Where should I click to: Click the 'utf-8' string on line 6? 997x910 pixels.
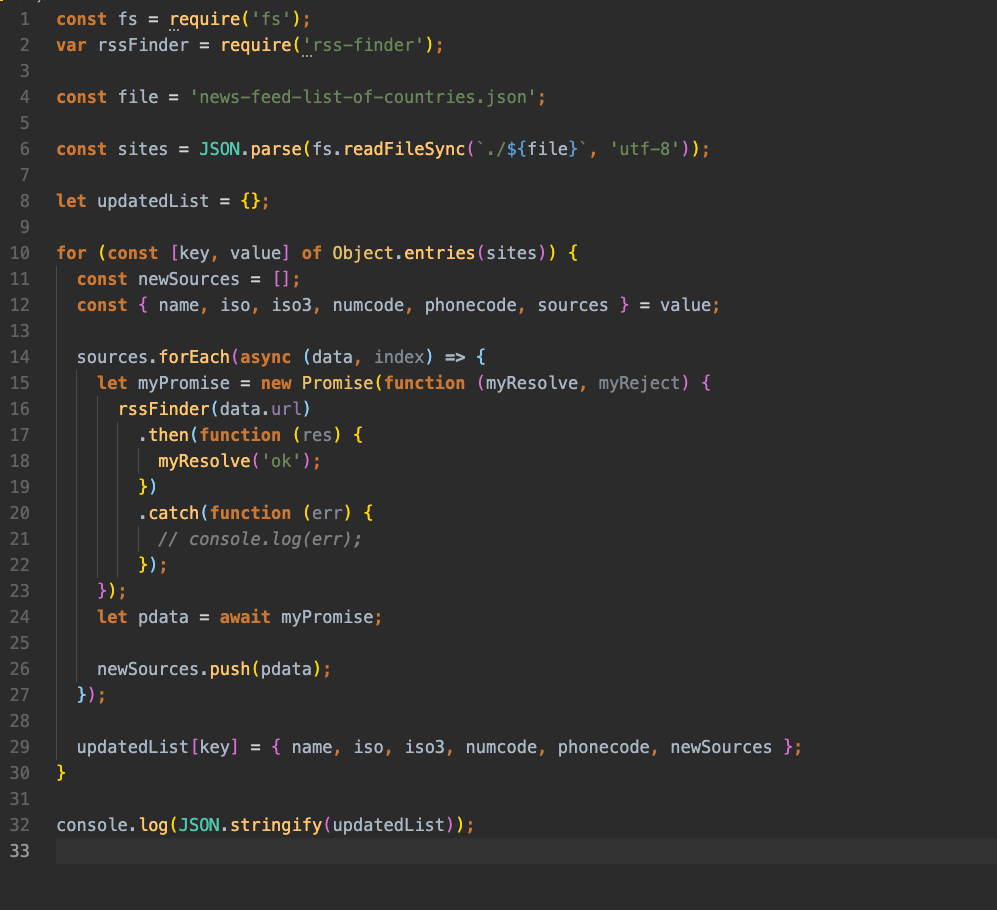pyautogui.click(x=645, y=149)
